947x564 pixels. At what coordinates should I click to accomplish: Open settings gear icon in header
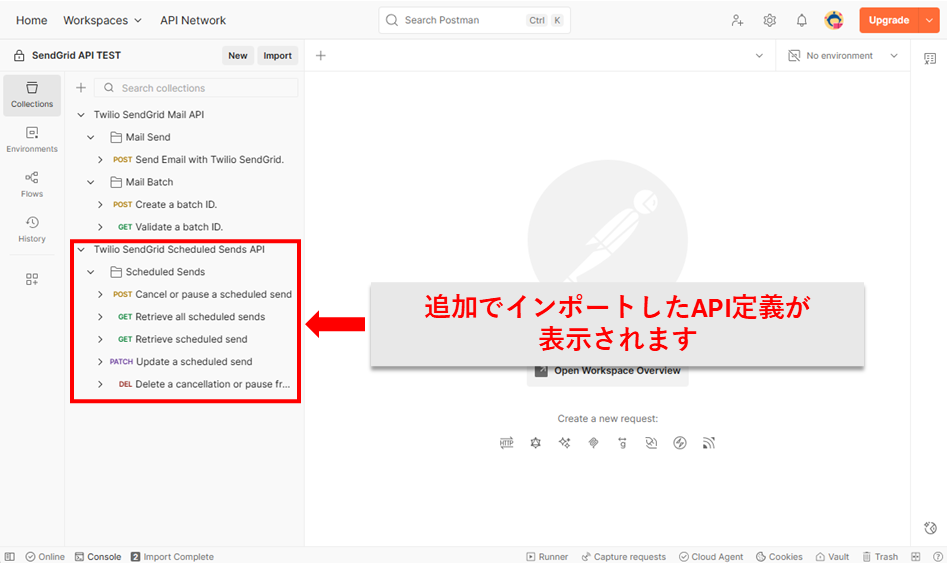pos(769,20)
